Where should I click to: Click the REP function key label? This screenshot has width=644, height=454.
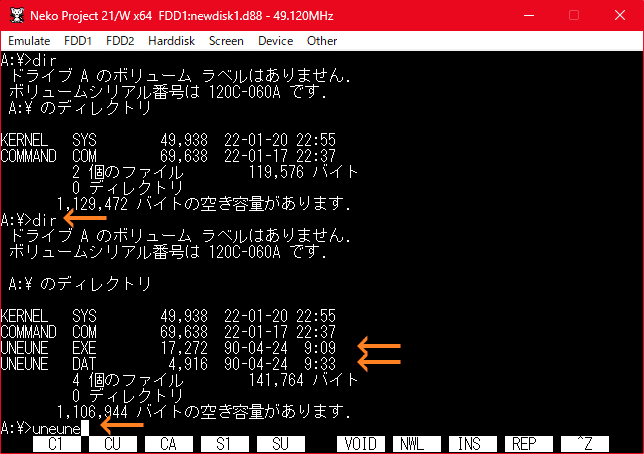529,444
